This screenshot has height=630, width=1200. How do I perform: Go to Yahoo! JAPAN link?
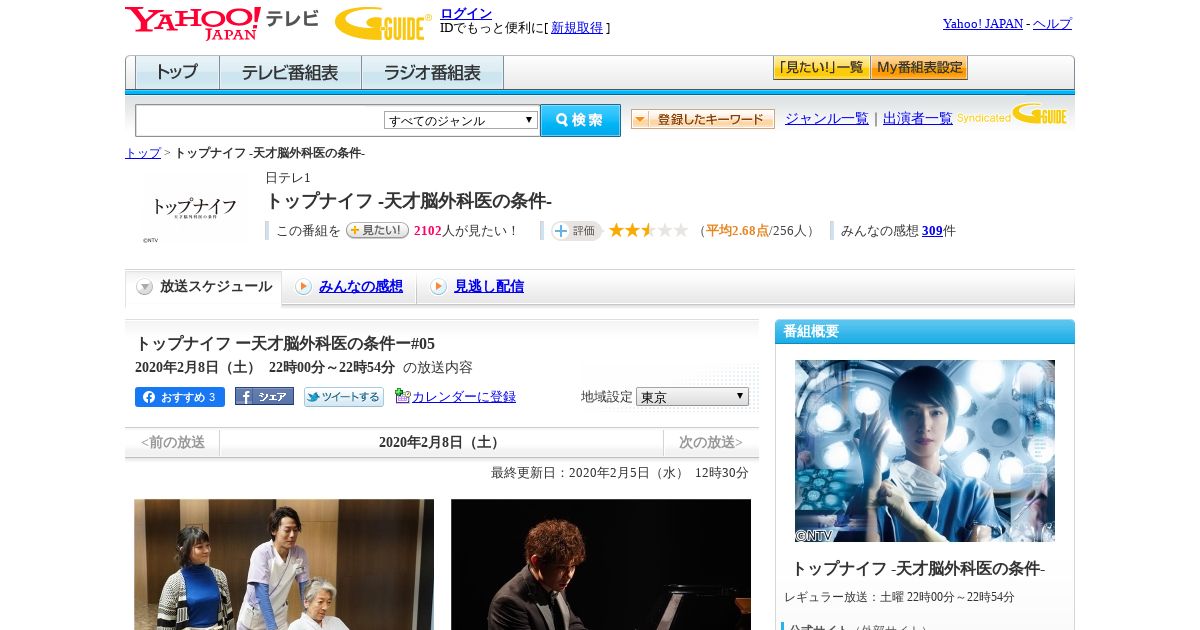pos(983,24)
